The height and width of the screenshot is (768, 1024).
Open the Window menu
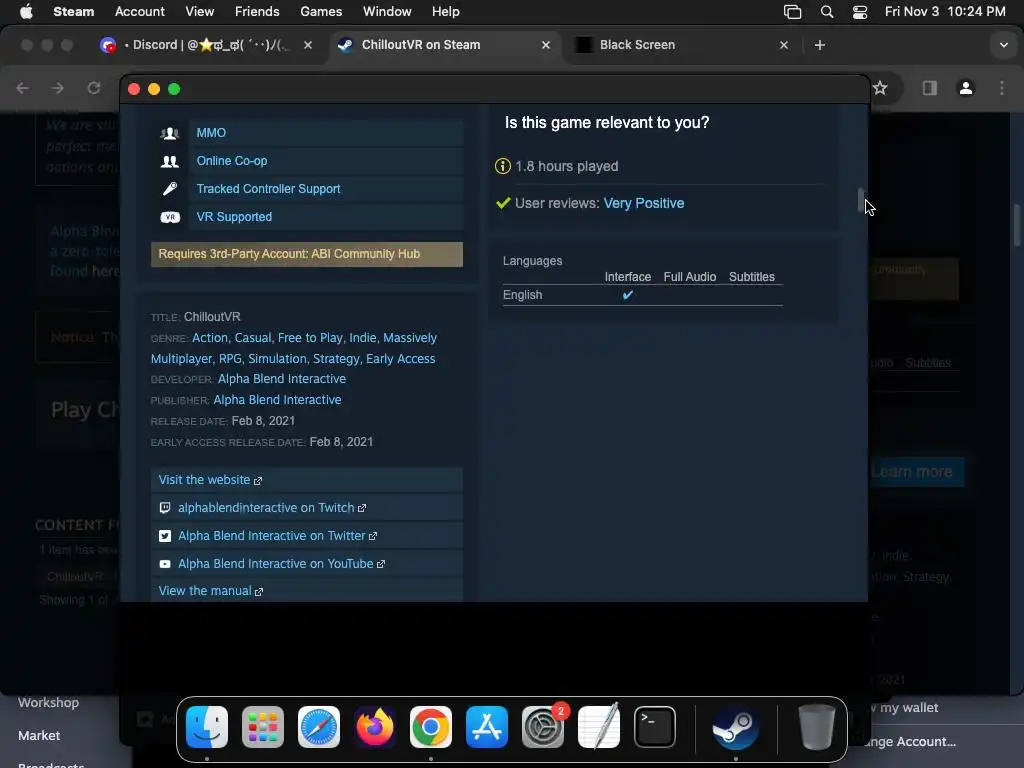click(387, 12)
